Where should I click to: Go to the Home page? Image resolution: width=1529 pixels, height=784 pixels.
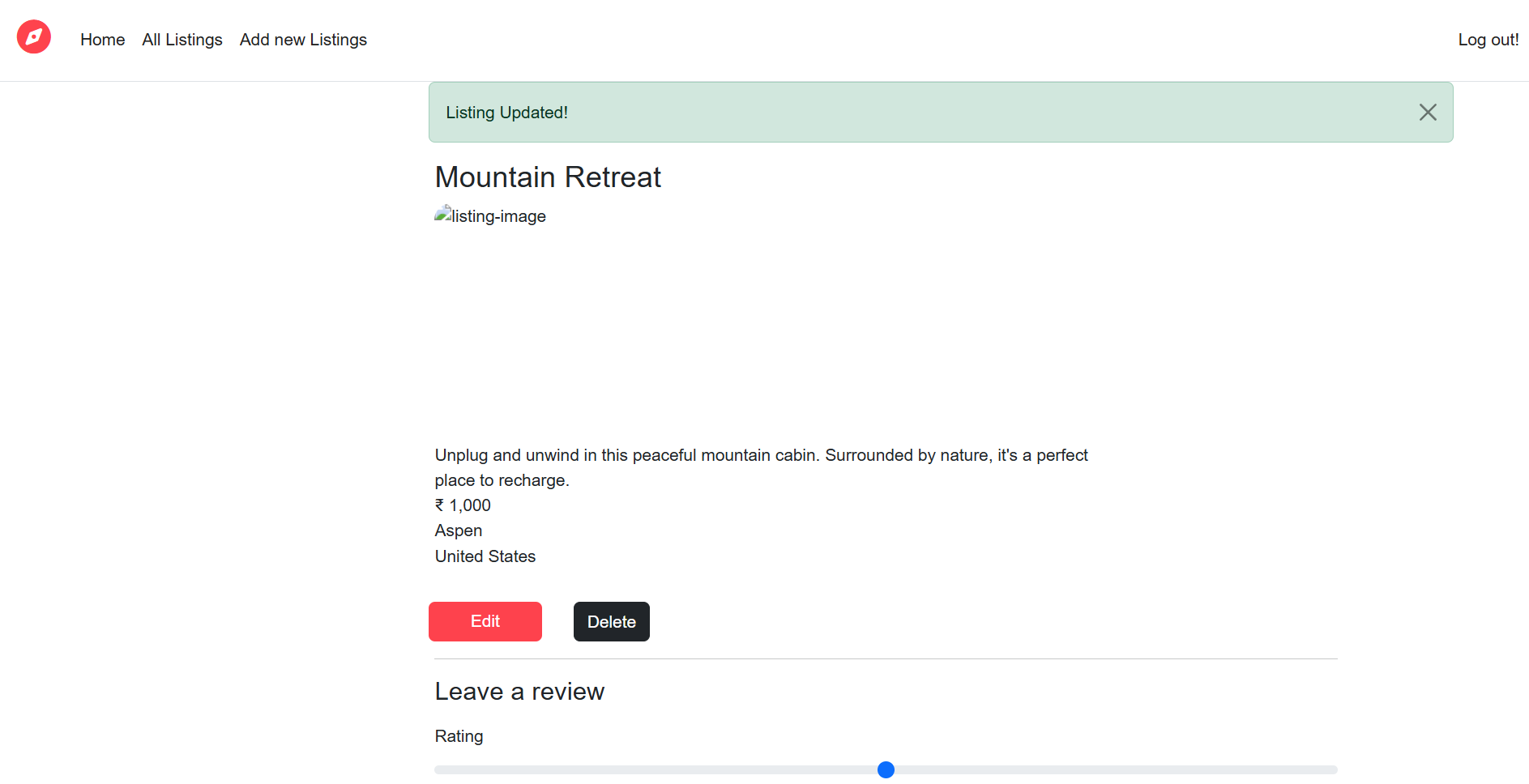coord(103,40)
